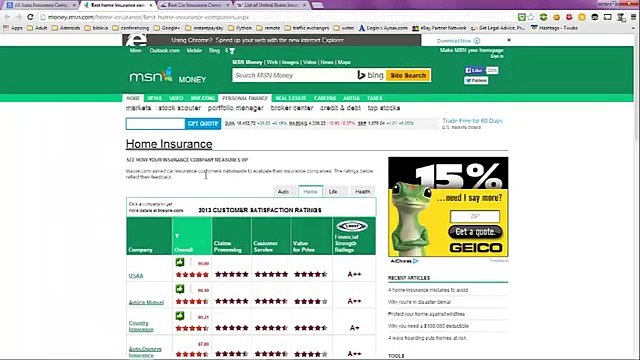
Task: Click the Bing trophy rewards icon
Action: click(232, 51)
